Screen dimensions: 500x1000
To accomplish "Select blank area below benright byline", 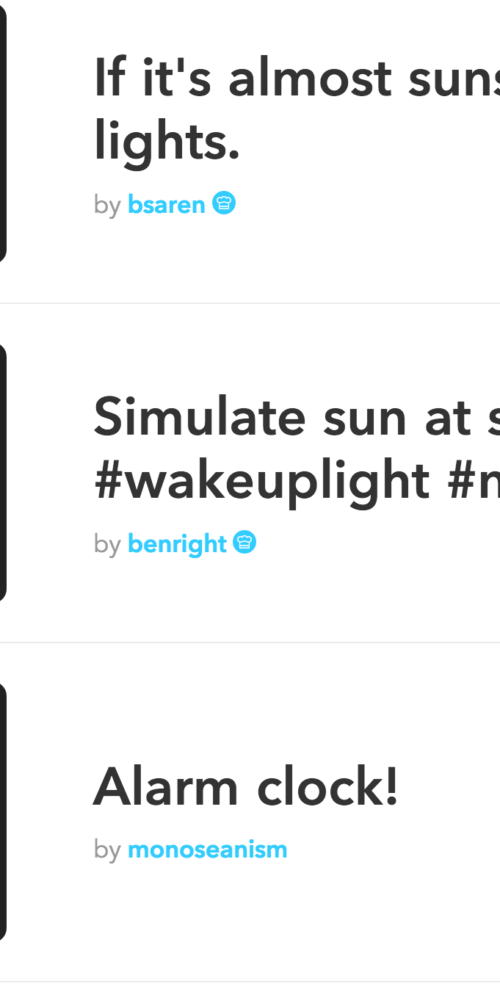I will point(255,599).
